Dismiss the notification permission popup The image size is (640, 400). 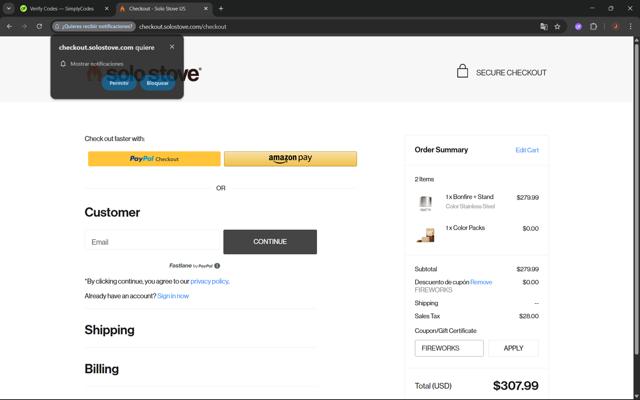coord(172,47)
